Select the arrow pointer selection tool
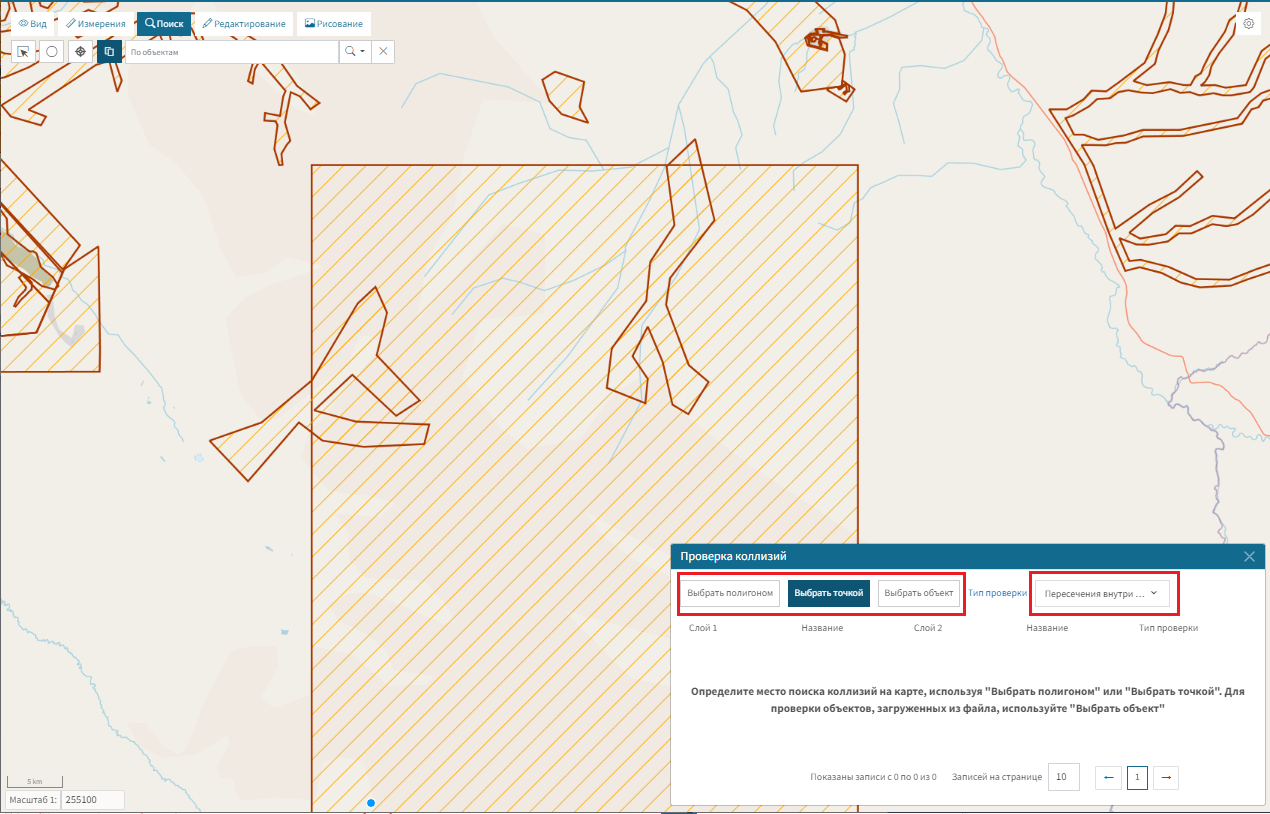The width and height of the screenshot is (1270, 814). click(x=23, y=51)
